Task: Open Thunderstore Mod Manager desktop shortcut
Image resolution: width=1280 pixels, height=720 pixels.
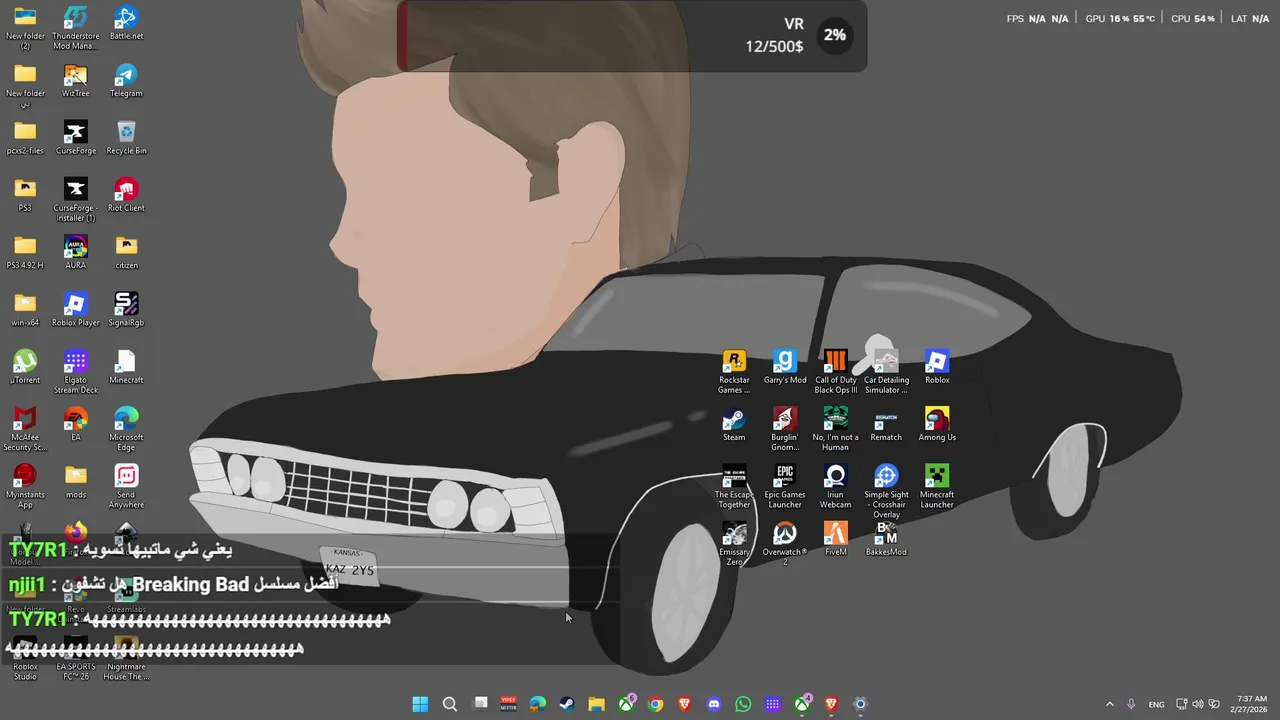Action: tap(75, 28)
